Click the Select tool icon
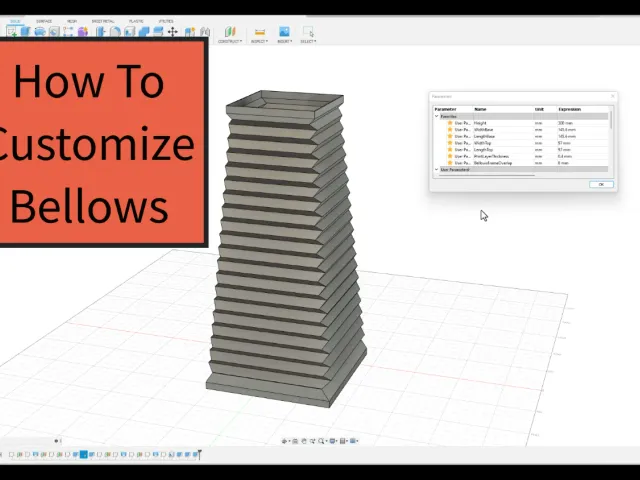640x480 pixels. 308,32
